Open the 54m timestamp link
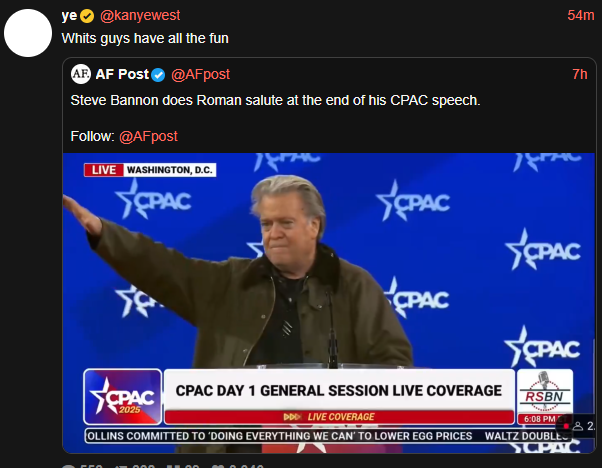602x468 pixels. pos(581,16)
